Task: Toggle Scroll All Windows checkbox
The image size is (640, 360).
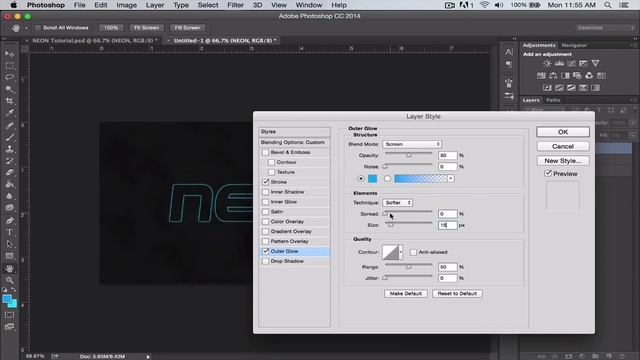Action: (38, 28)
